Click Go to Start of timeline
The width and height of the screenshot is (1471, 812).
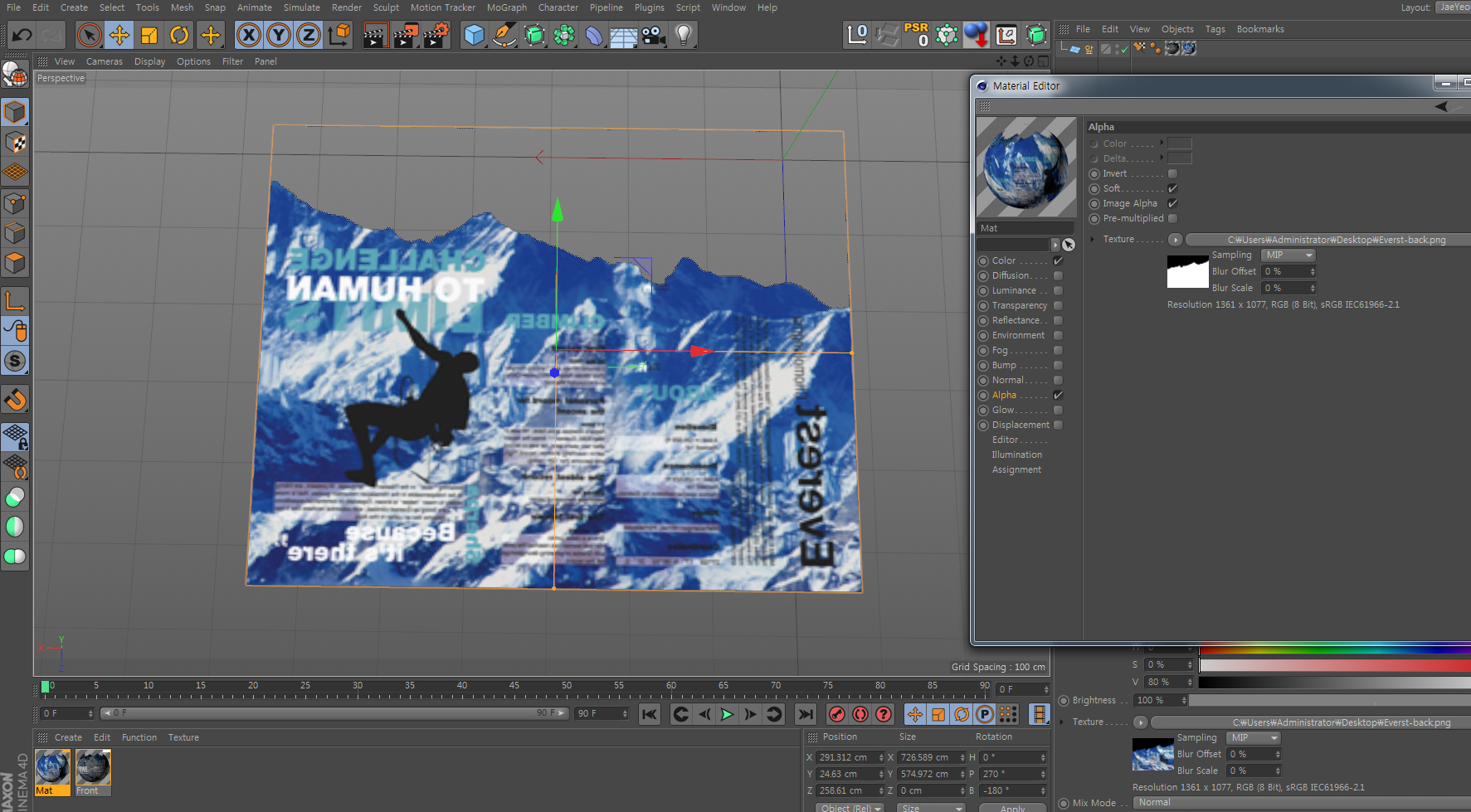coord(650,714)
